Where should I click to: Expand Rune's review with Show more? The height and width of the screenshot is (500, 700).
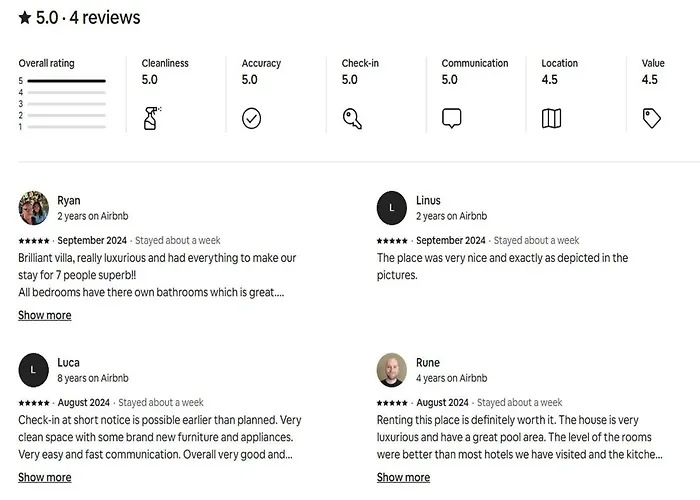(x=403, y=477)
